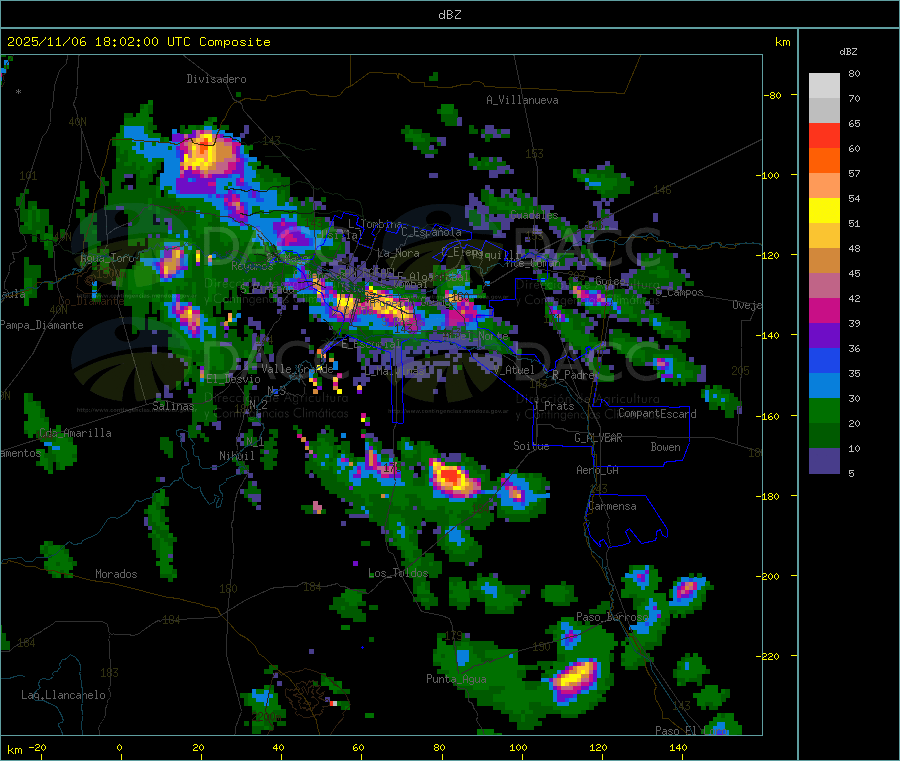Click the El_Desvio place label
The width and height of the screenshot is (900, 761).
233,379
